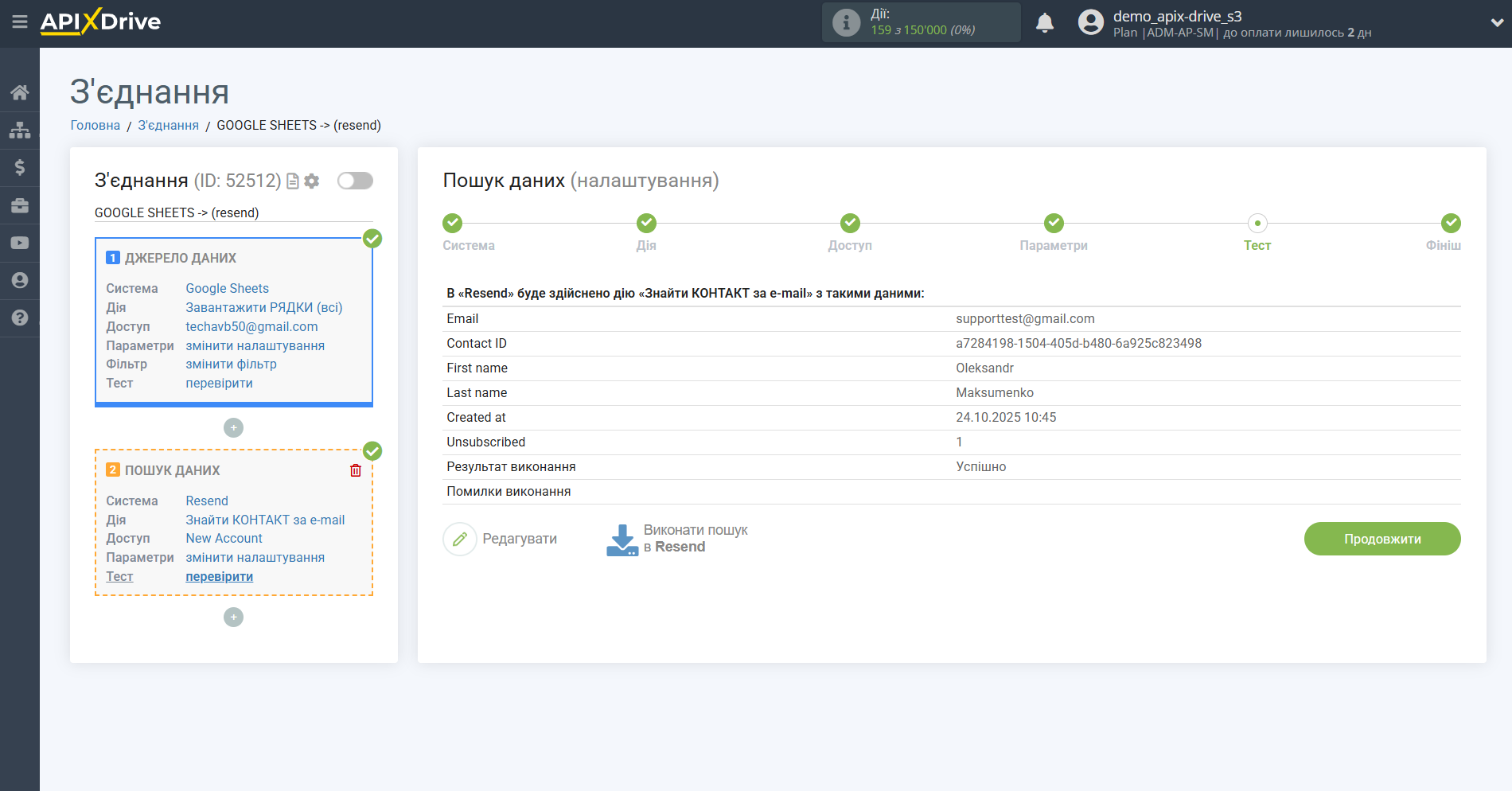Go to the Параметри wizard step
This screenshot has width=1512, height=791.
coord(1054,224)
